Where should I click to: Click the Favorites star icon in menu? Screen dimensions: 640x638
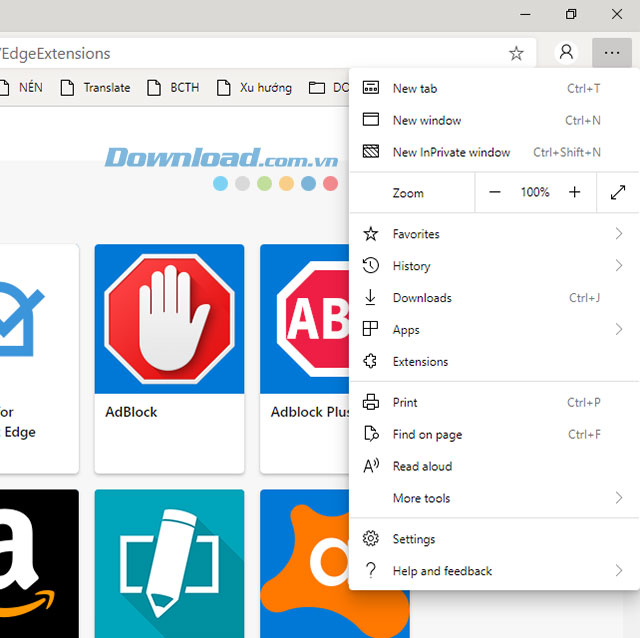click(x=371, y=234)
